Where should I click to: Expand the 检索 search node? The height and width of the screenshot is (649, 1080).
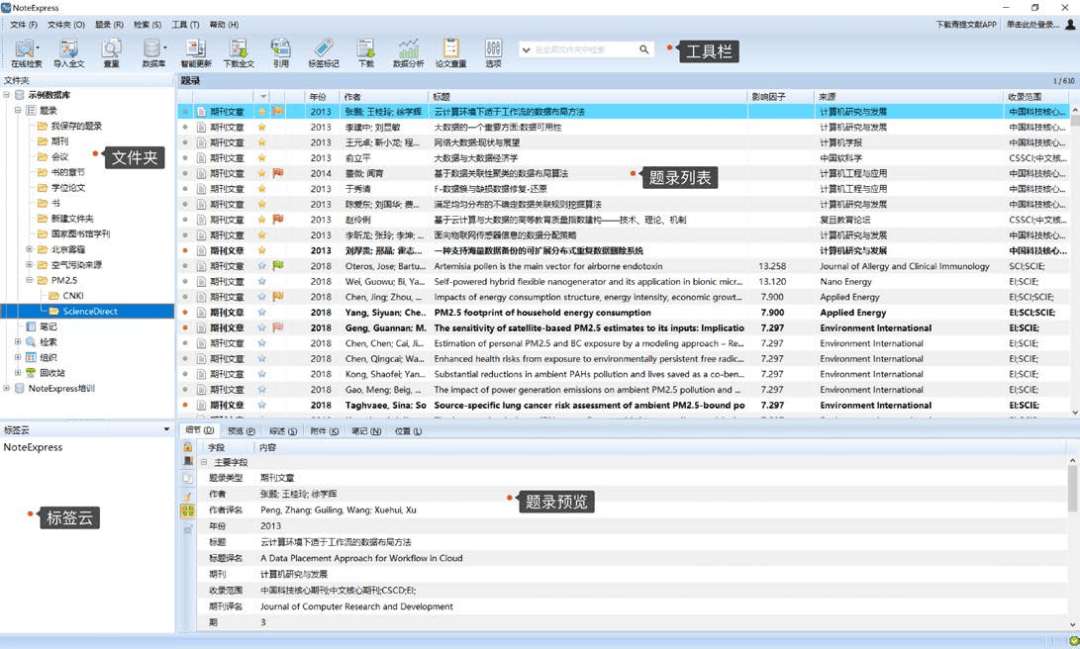pyautogui.click(x=19, y=342)
